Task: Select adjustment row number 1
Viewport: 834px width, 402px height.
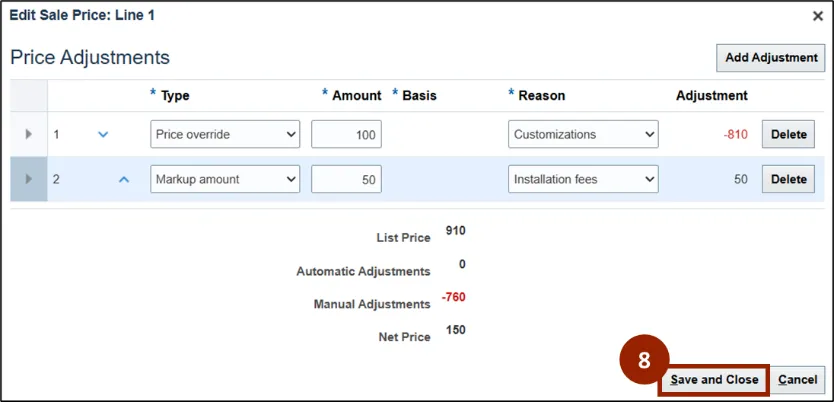Action: coord(57,134)
